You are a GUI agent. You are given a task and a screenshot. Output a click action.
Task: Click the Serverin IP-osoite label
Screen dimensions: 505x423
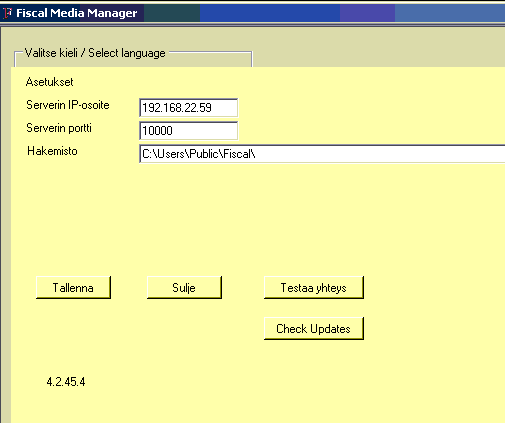[68, 105]
